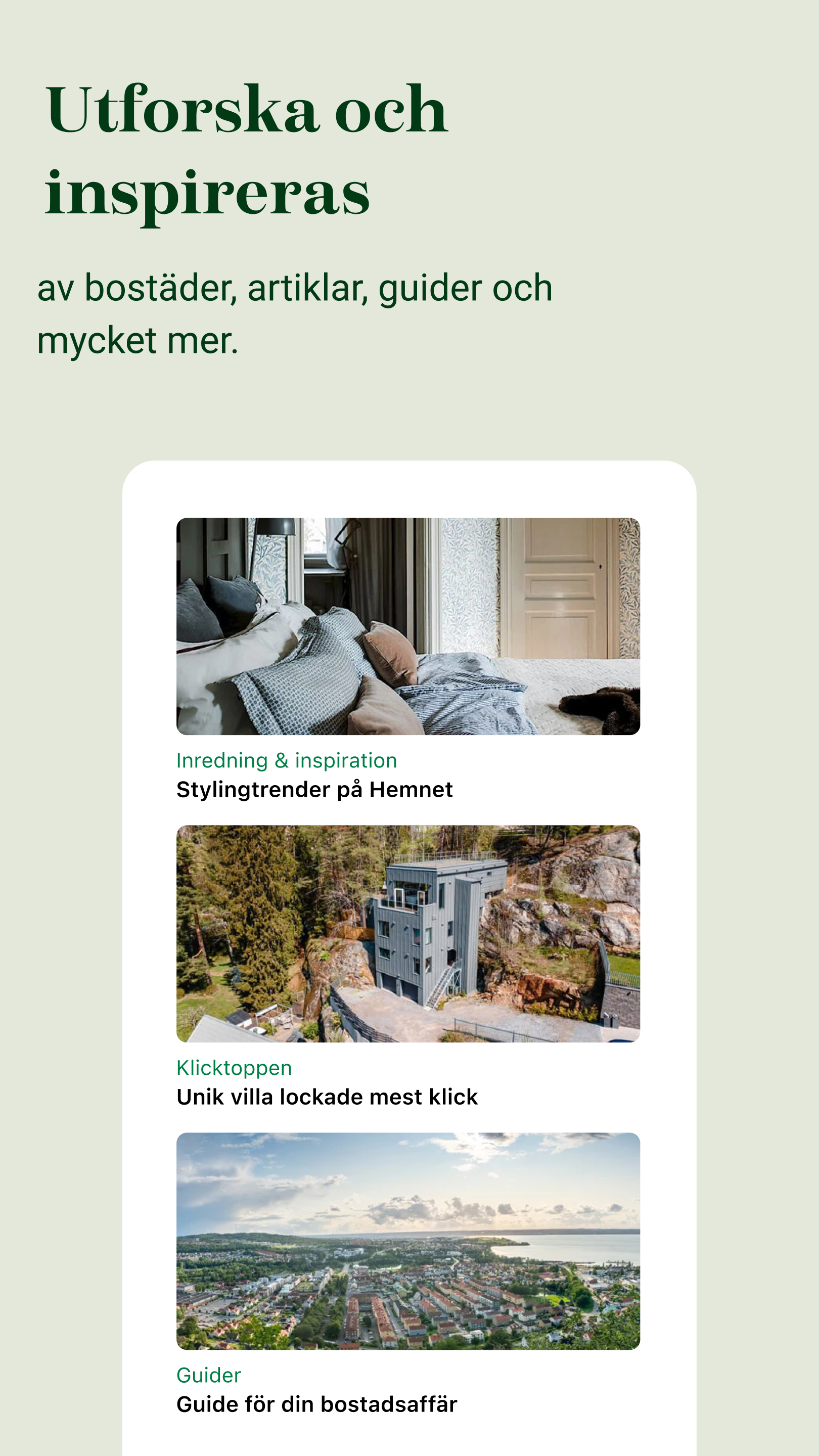819x1456 pixels.
Task: Click the word Hemnet in the styling headline
Action: 411,790
